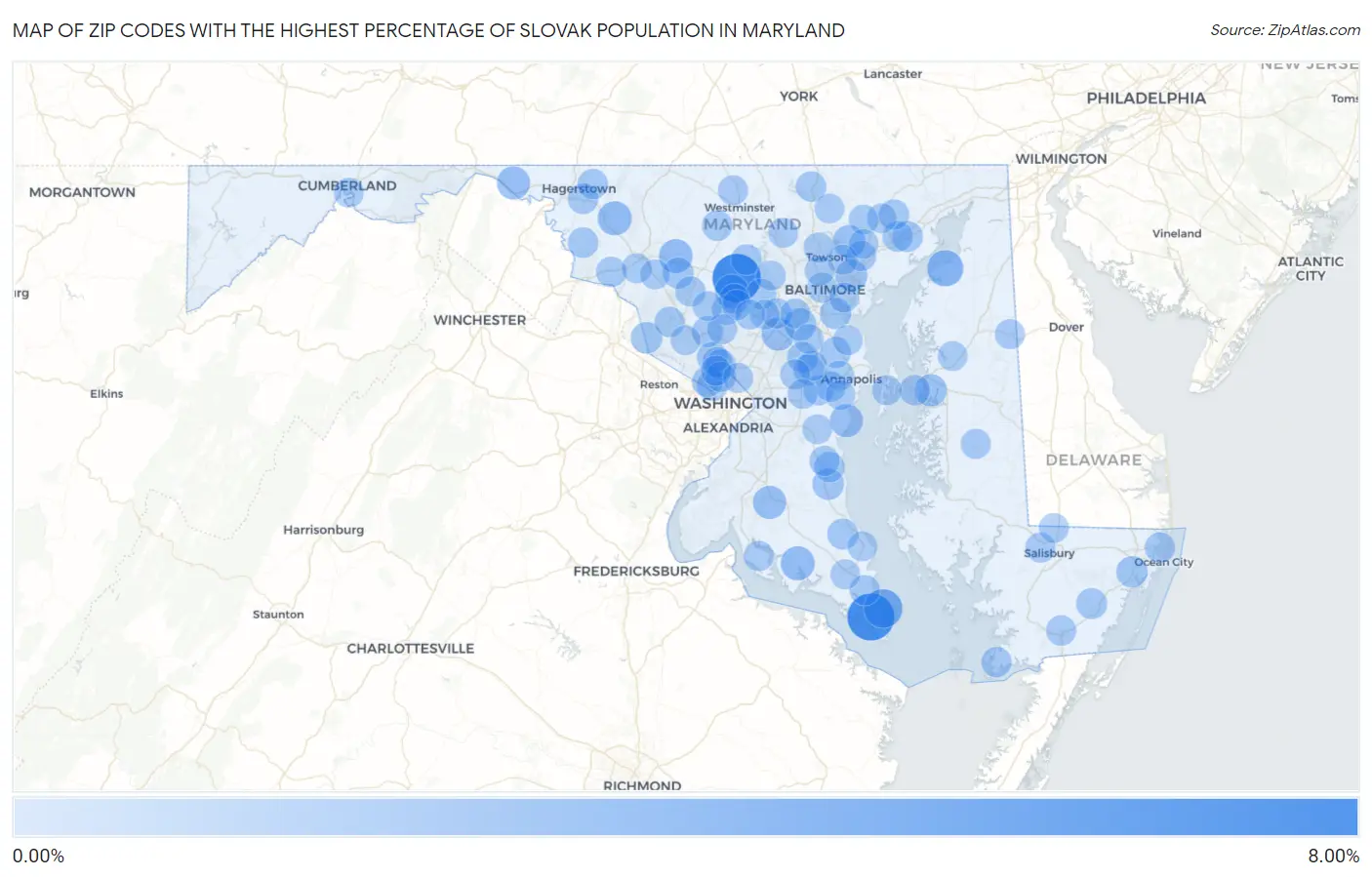Click the Westminster label on the map
Image resolution: width=1372 pixels, height=877 pixels.
[739, 208]
